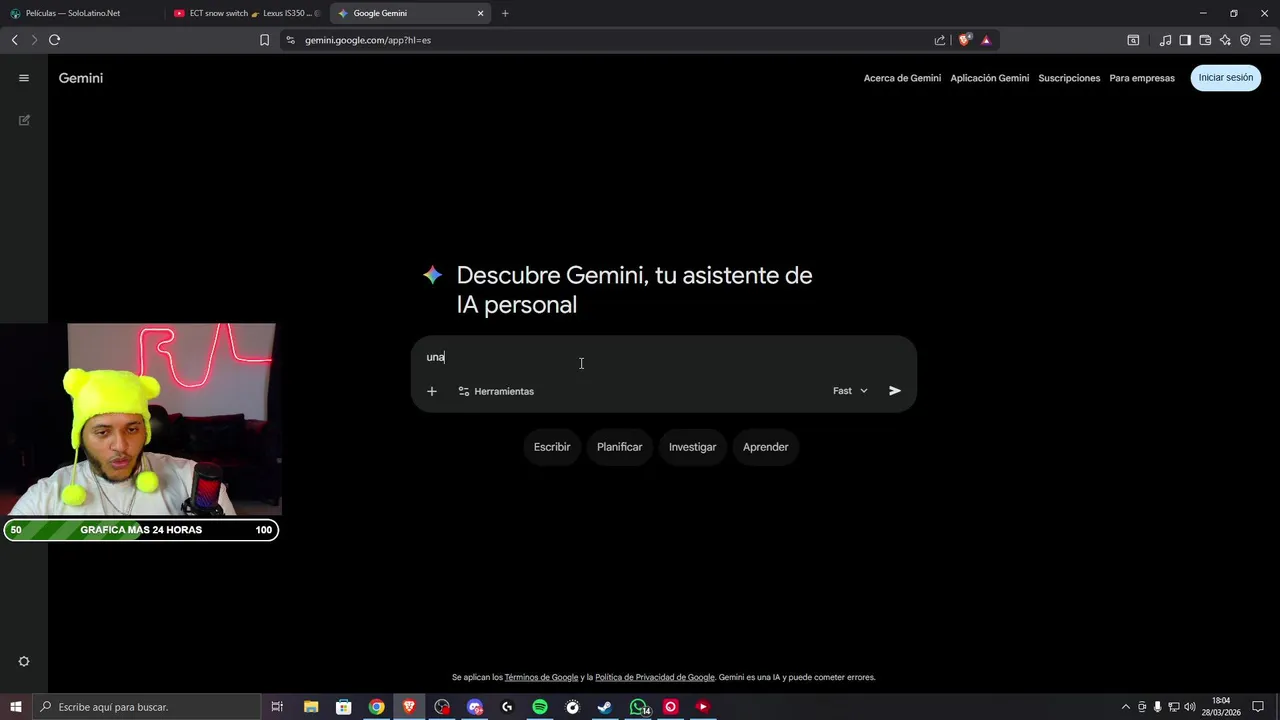Select the Planificar suggestion chip
This screenshot has width=1280, height=720.
coord(620,447)
